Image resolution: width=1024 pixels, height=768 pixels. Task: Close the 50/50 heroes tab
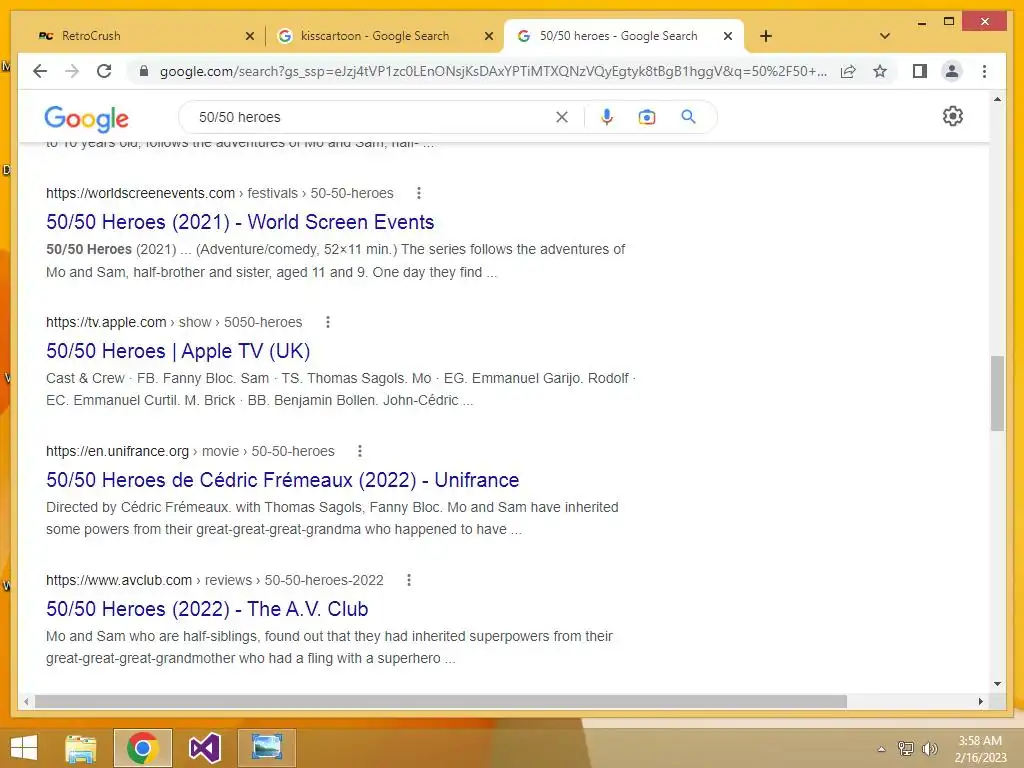[x=728, y=37]
